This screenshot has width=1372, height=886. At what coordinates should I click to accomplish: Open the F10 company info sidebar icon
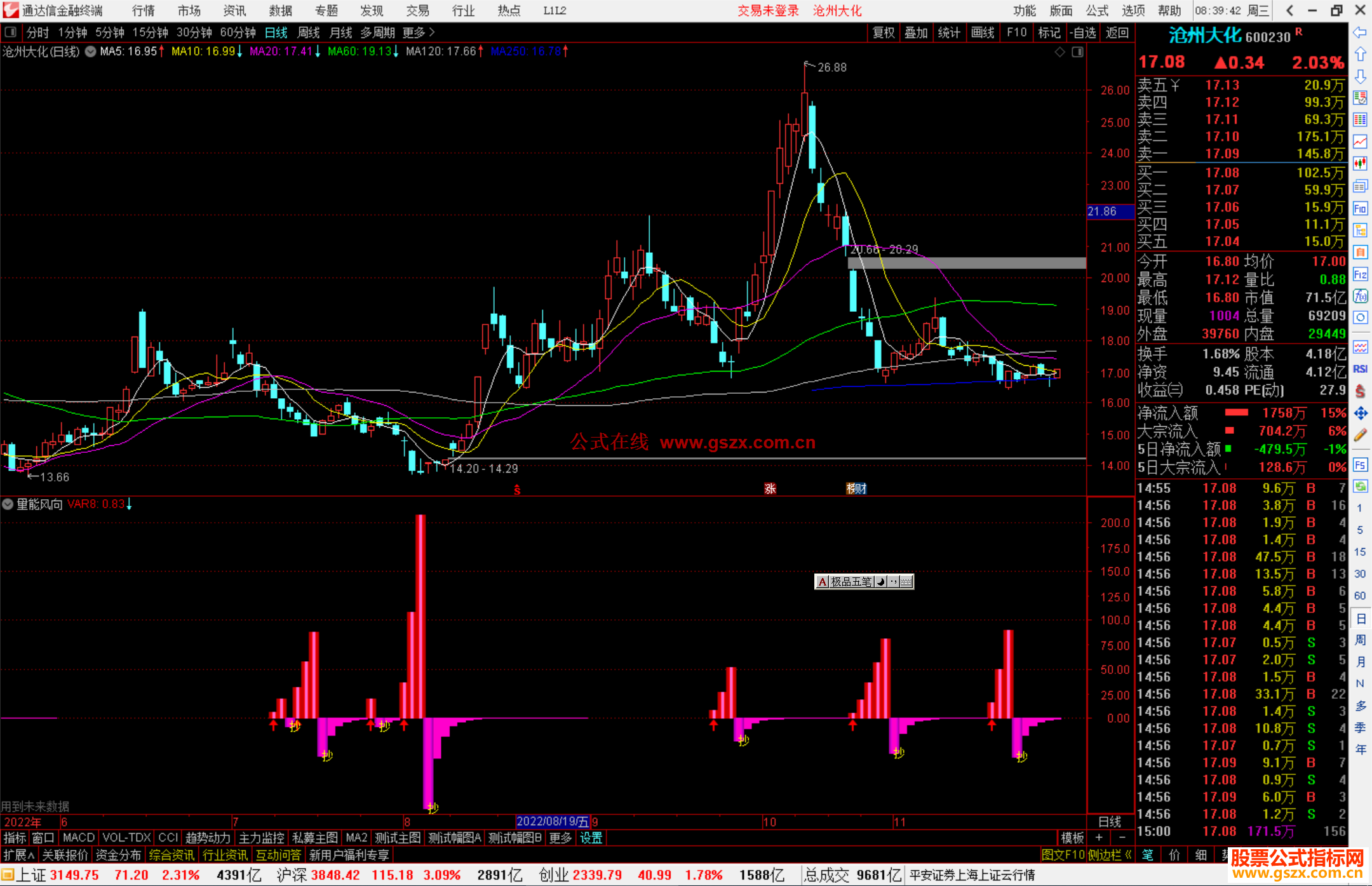(1360, 208)
